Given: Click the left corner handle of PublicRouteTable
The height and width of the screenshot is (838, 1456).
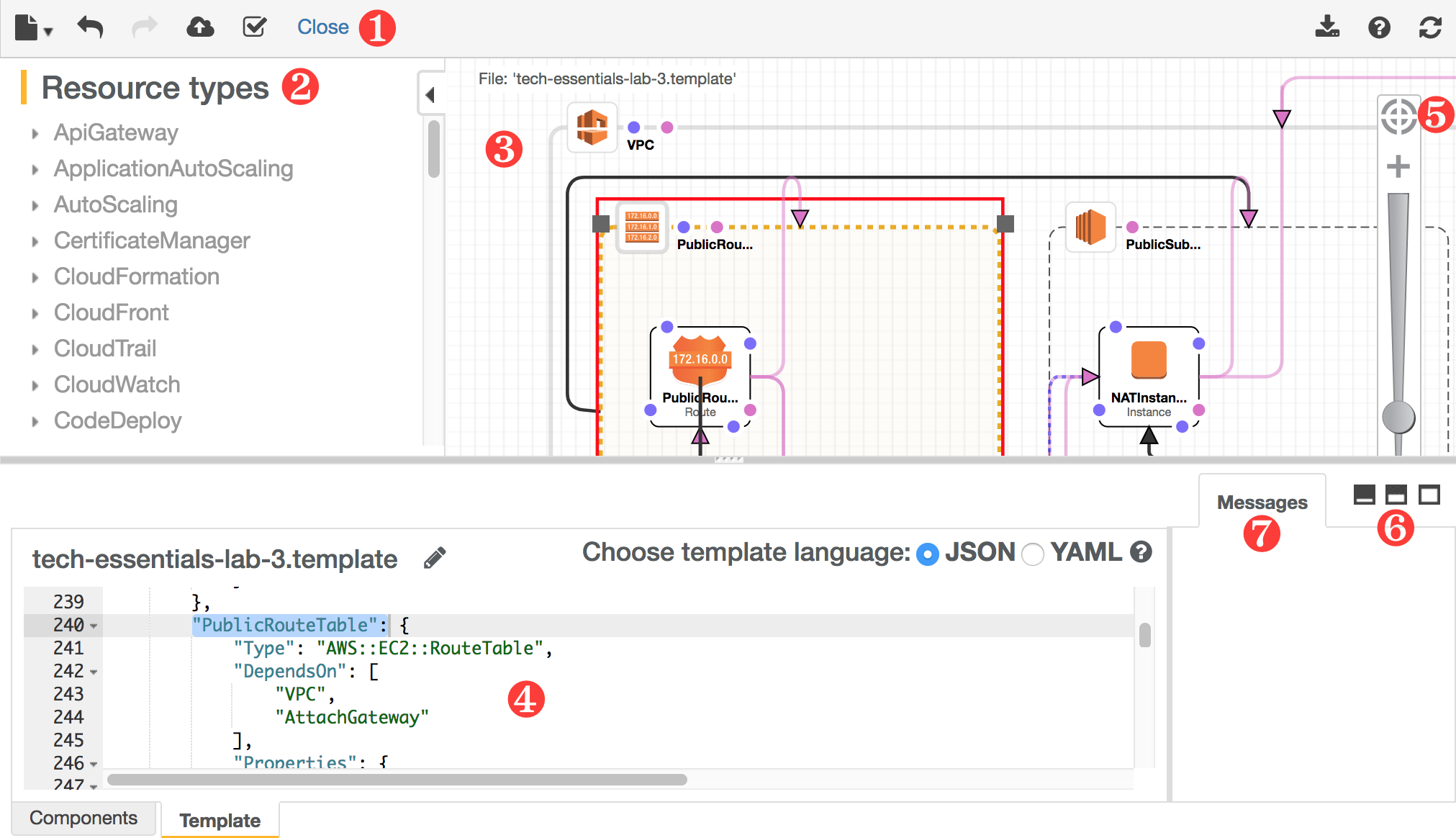Looking at the screenshot, I should click(601, 224).
